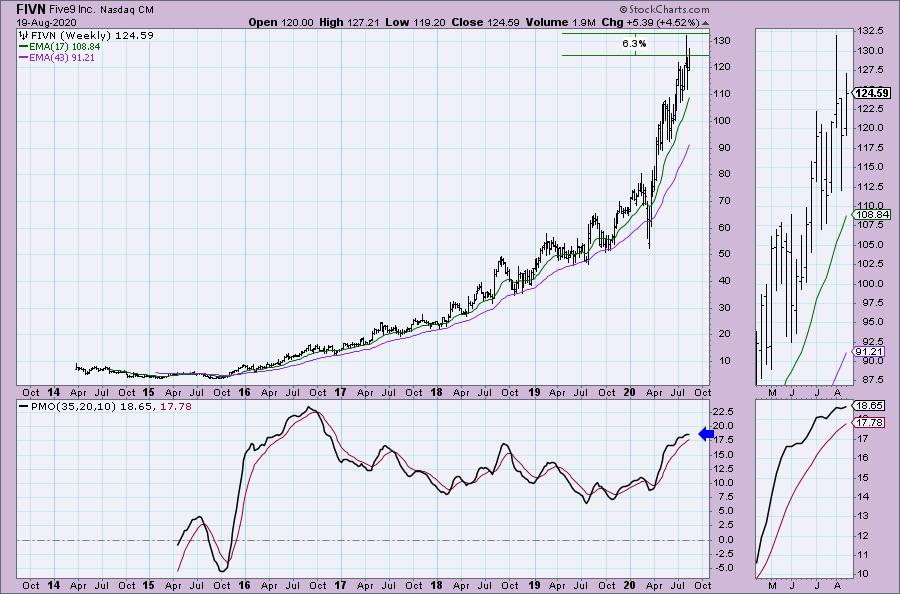Click the purple 91.21 EMA tag in zoom panel
The height and width of the screenshot is (594, 900).
pos(869,351)
